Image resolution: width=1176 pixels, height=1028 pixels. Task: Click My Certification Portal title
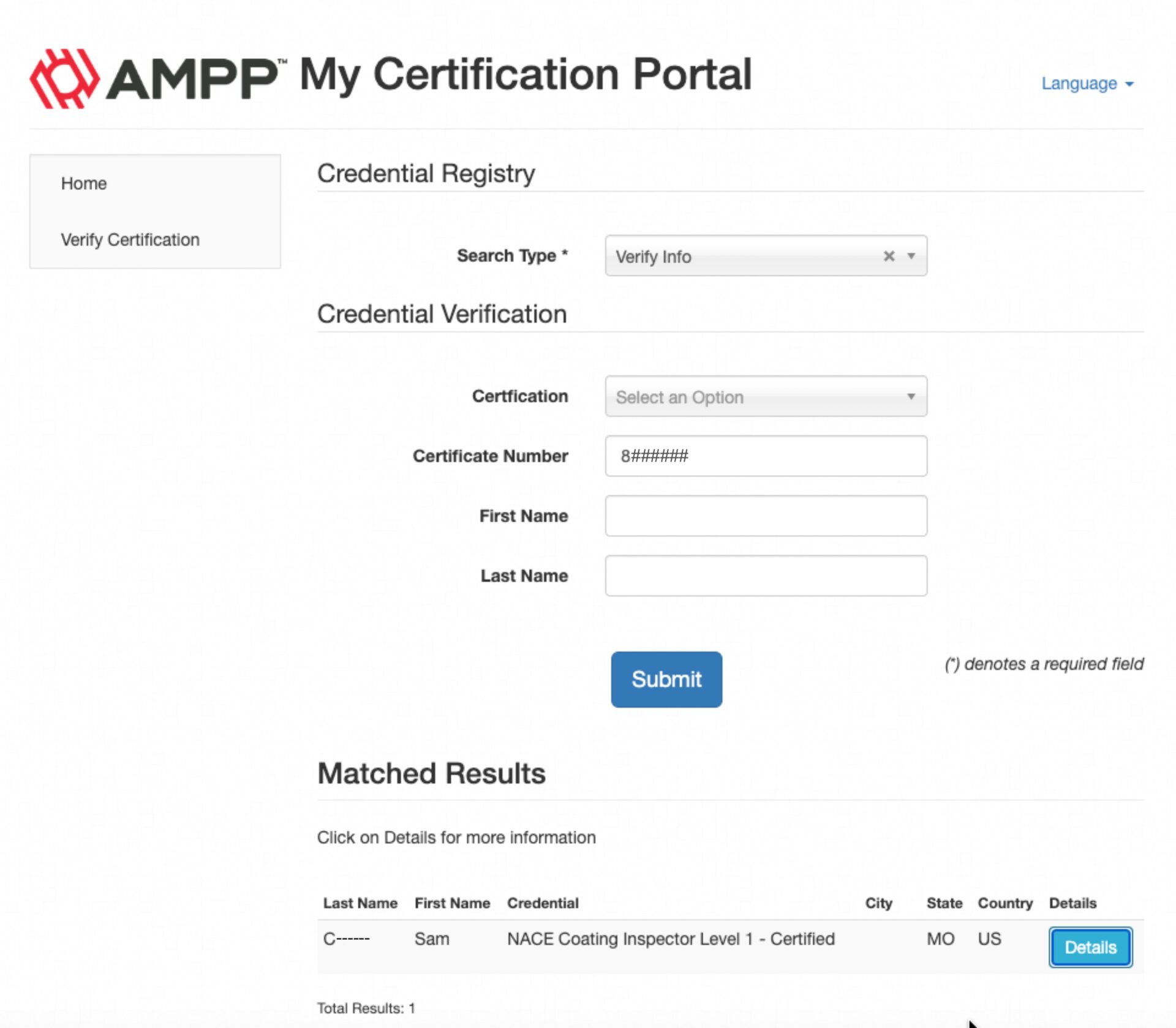pos(526,75)
